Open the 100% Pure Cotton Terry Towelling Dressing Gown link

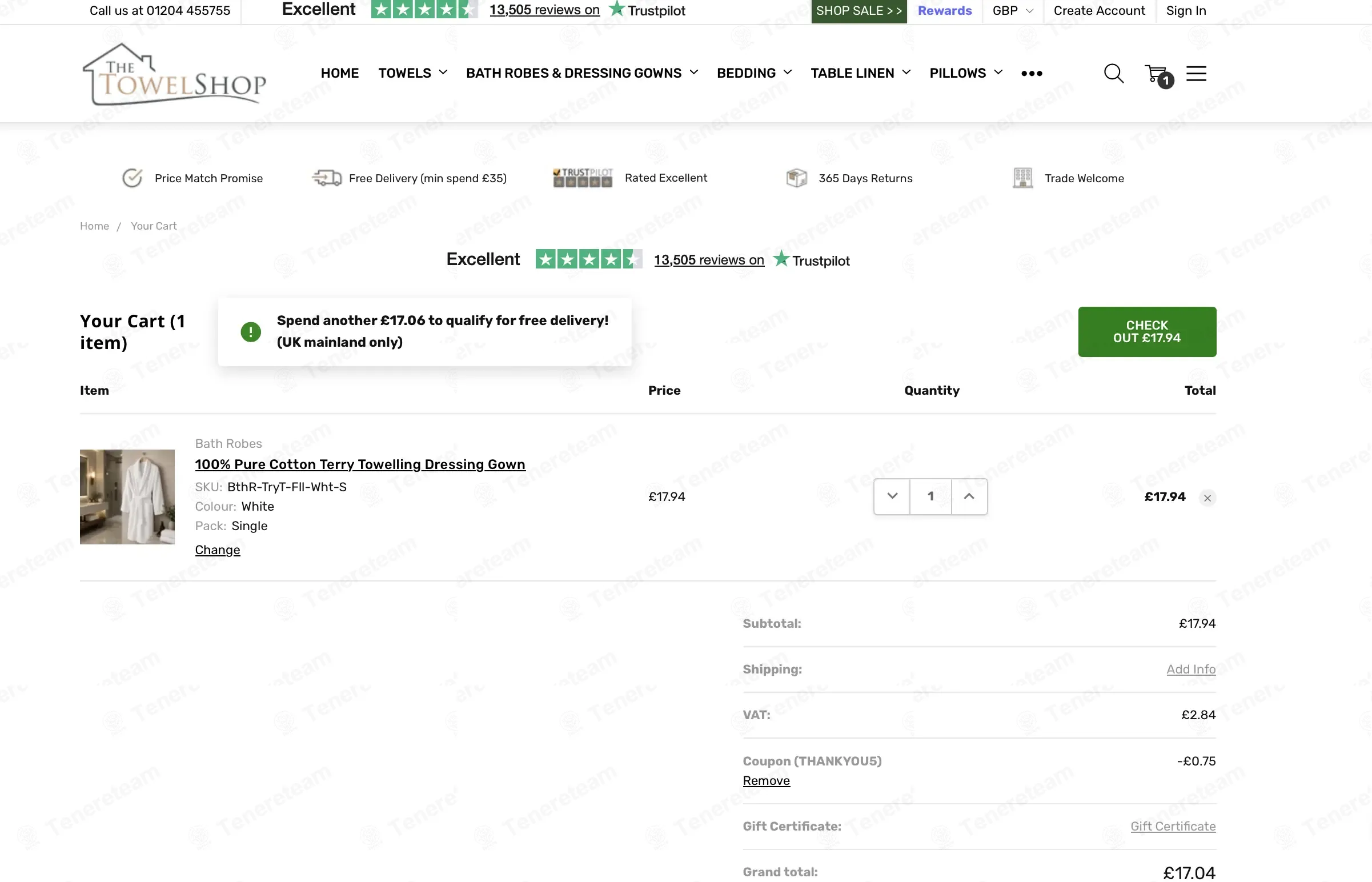point(360,464)
